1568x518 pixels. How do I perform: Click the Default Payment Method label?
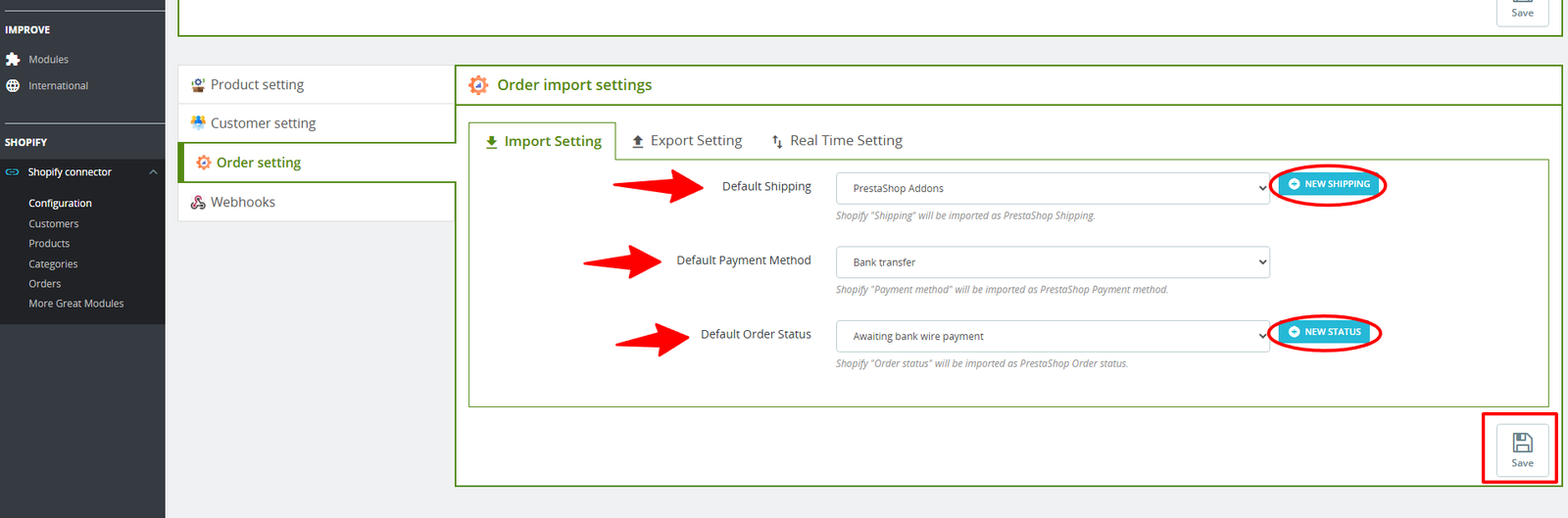[x=744, y=260]
